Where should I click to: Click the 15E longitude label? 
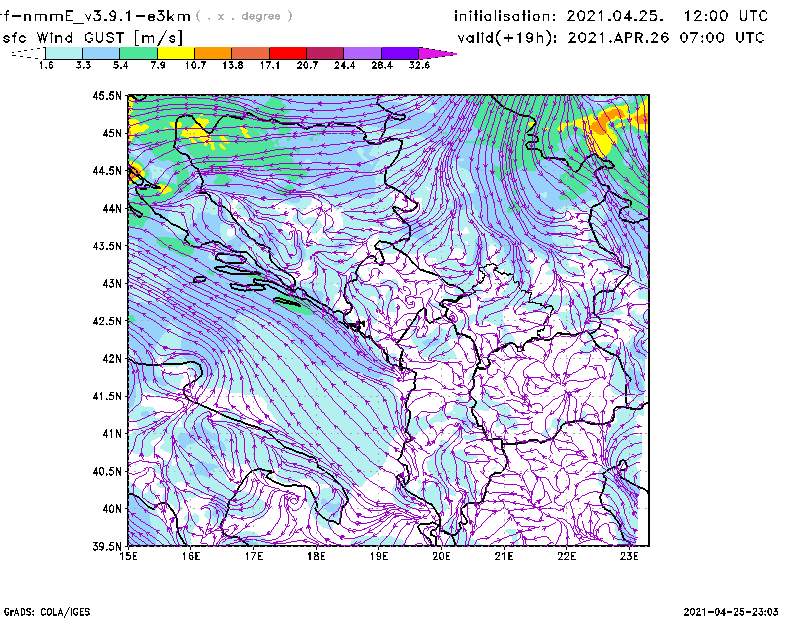129,556
